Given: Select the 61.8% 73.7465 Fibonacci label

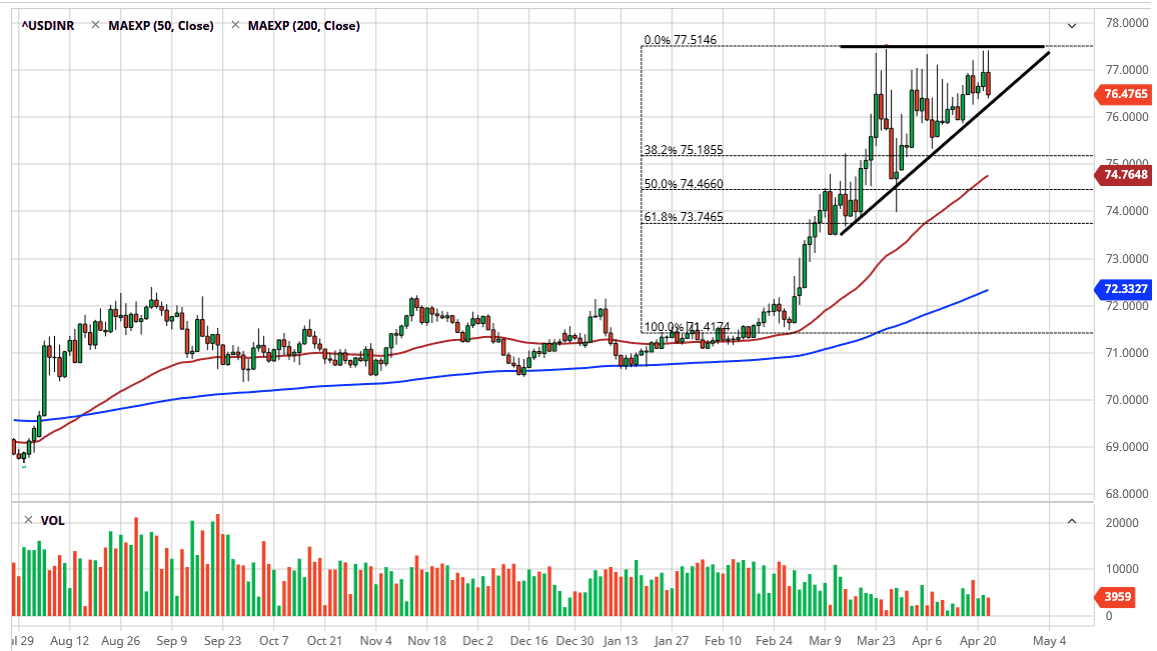Looking at the screenshot, I should pyautogui.click(x=683, y=217).
